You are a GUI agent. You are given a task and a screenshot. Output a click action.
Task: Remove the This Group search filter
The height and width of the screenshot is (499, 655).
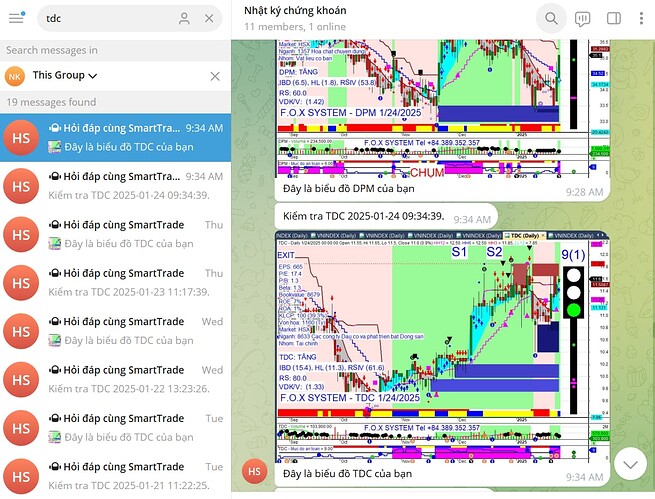(x=215, y=76)
